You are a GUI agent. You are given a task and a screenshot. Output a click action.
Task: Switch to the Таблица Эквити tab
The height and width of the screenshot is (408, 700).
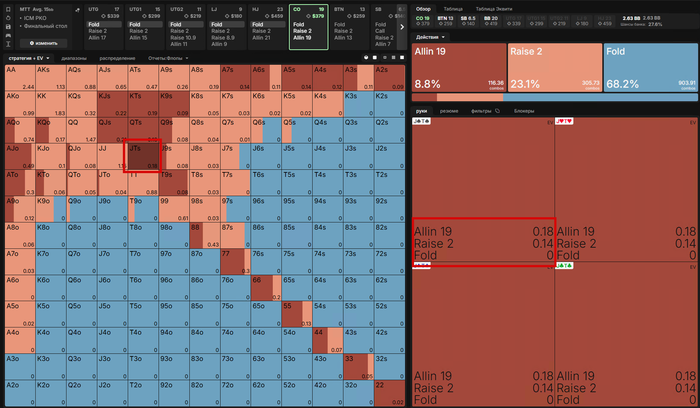(494, 9)
